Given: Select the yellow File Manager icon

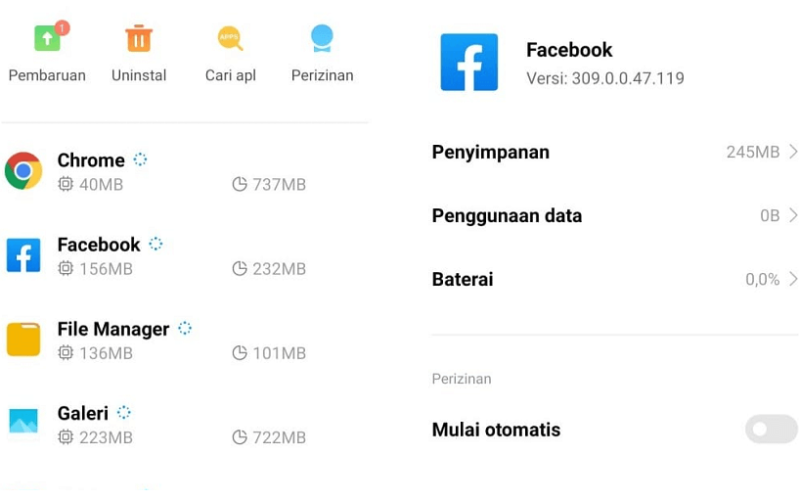Looking at the screenshot, I should pos(23,339).
